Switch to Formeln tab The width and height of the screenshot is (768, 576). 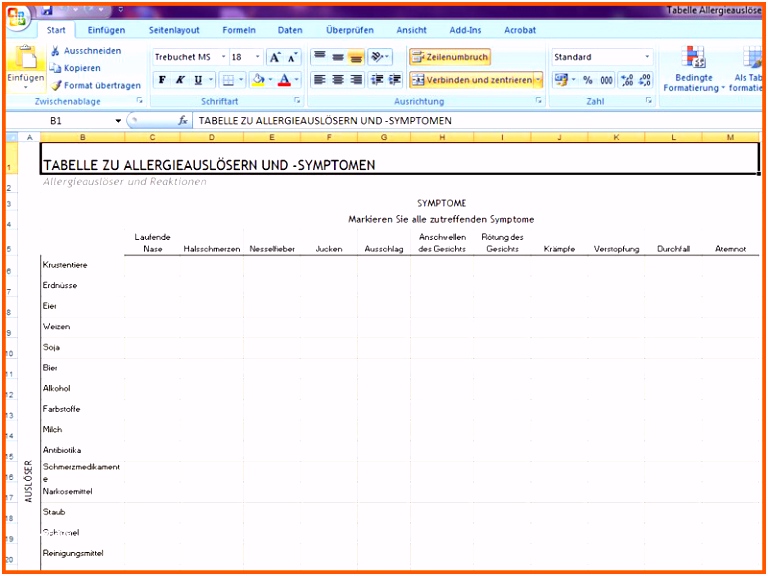coord(239,30)
